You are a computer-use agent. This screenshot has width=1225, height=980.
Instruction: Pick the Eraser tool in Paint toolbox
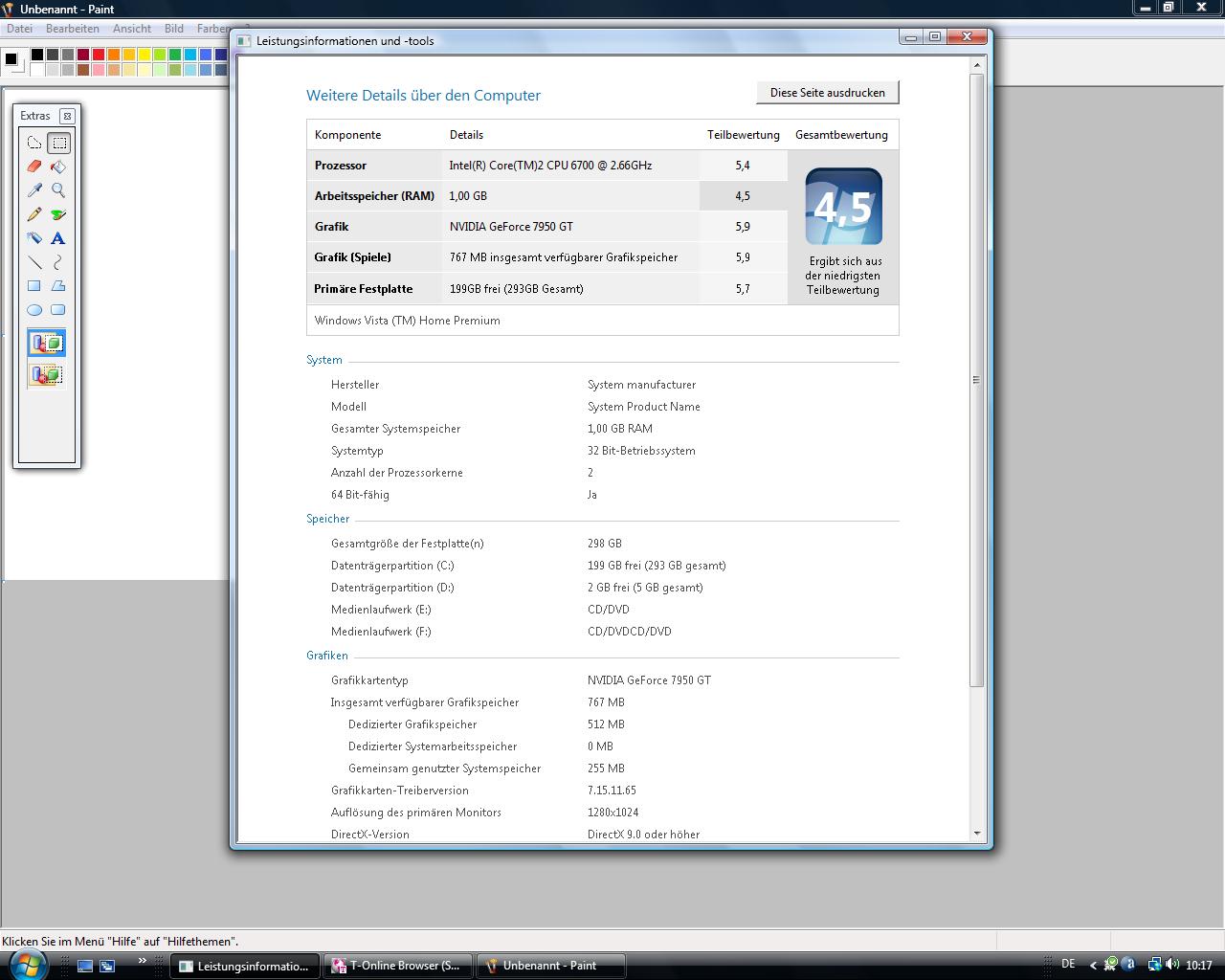click(34, 167)
